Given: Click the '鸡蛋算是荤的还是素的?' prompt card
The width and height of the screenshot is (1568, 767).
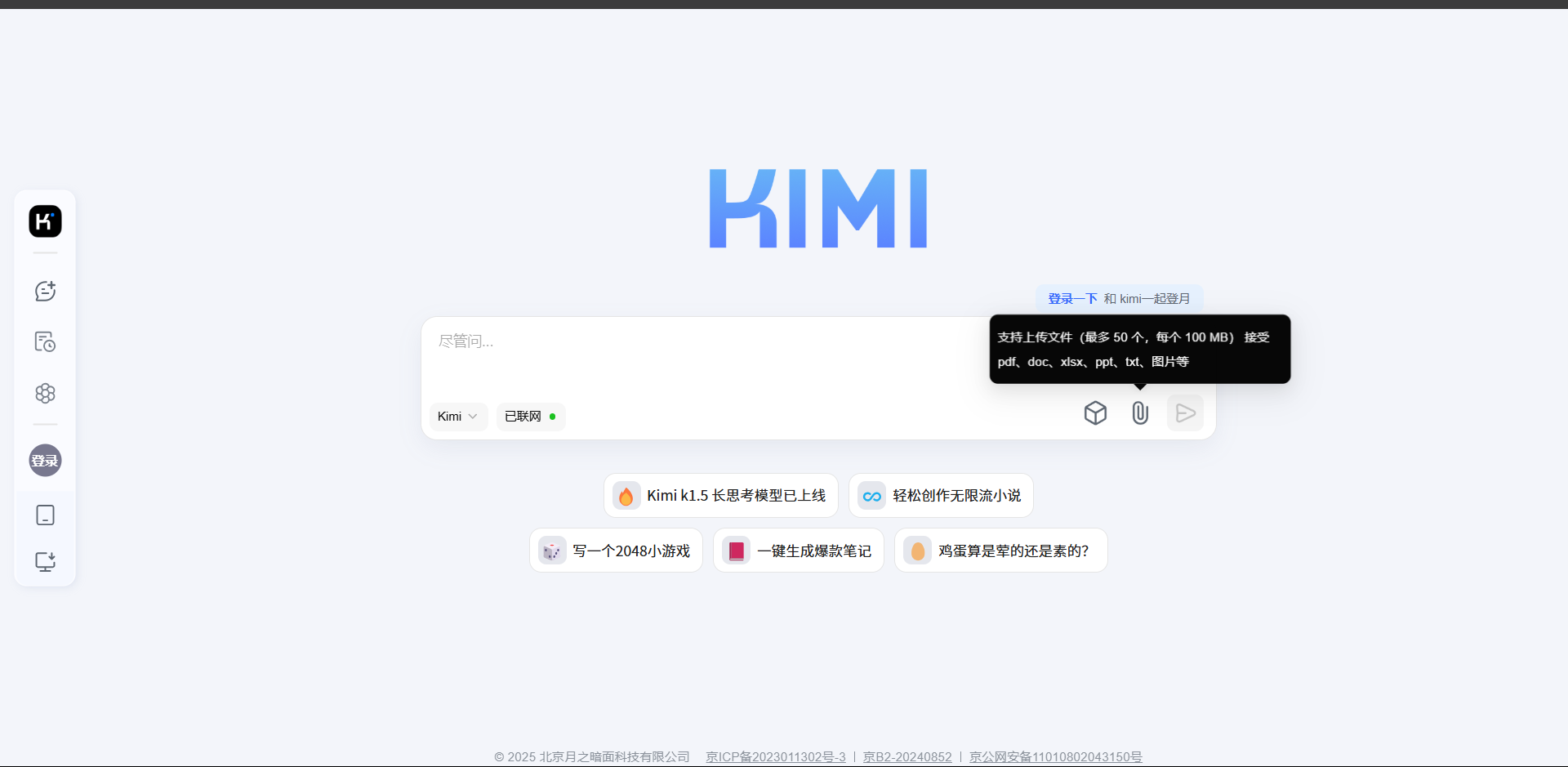Looking at the screenshot, I should coord(1000,551).
